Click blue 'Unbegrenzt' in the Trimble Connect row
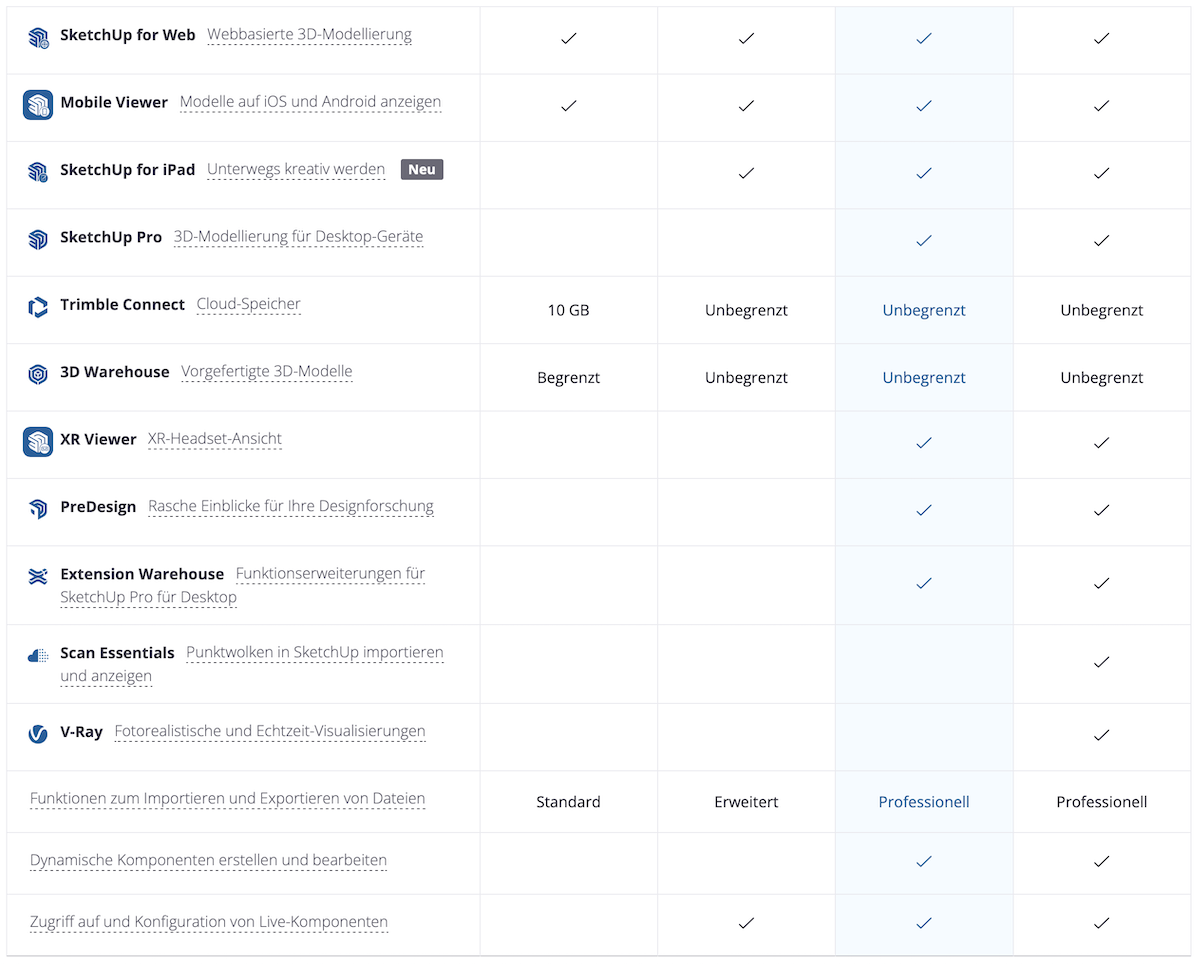The height and width of the screenshot is (964, 1200). (924, 310)
